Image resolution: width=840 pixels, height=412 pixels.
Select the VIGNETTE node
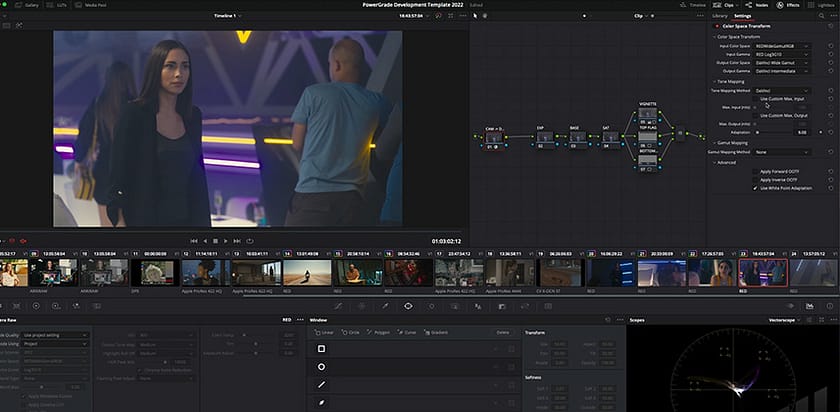pos(647,114)
